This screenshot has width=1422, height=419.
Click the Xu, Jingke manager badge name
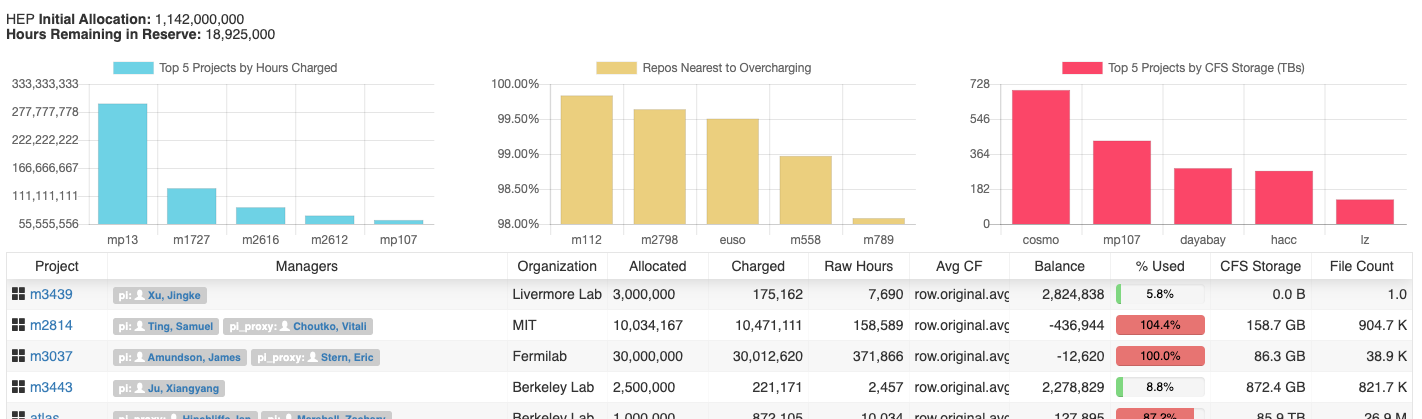click(x=174, y=296)
